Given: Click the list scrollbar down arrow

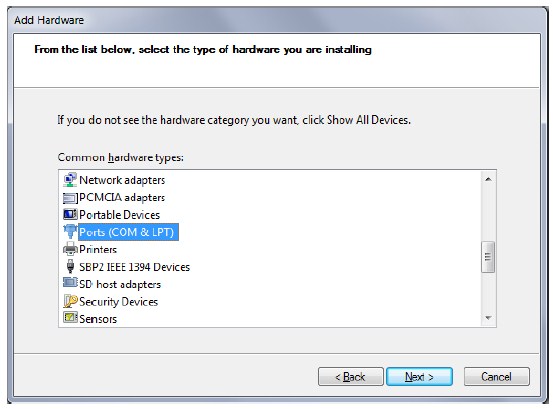Looking at the screenshot, I should point(488,318).
